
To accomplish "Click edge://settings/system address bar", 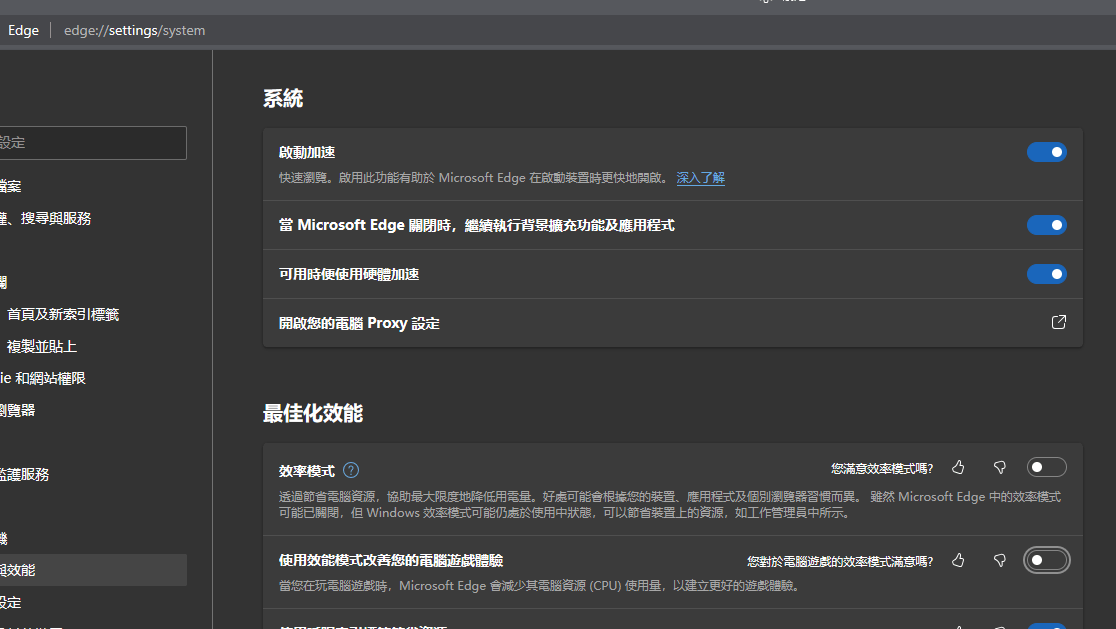I will coord(135,31).
